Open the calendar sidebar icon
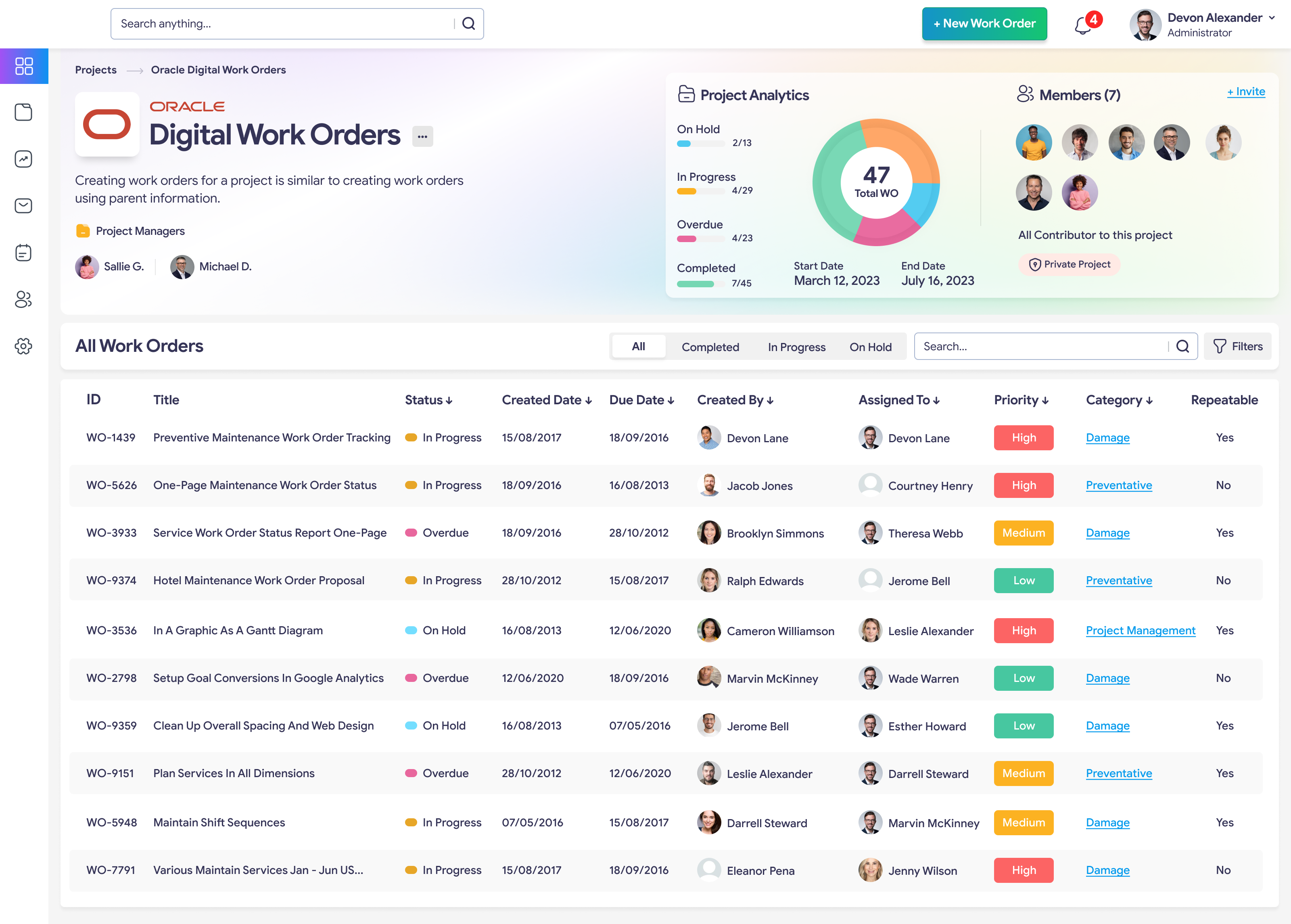The height and width of the screenshot is (924, 1291). 23,253
